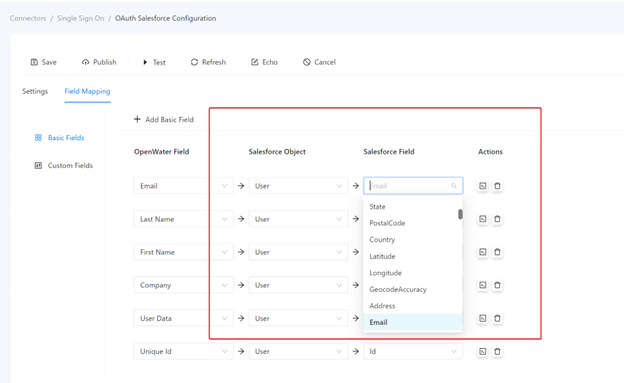Viewport: 624px width, 383px height.
Task: Select Basic Fields in sidebar
Action: (x=60, y=138)
